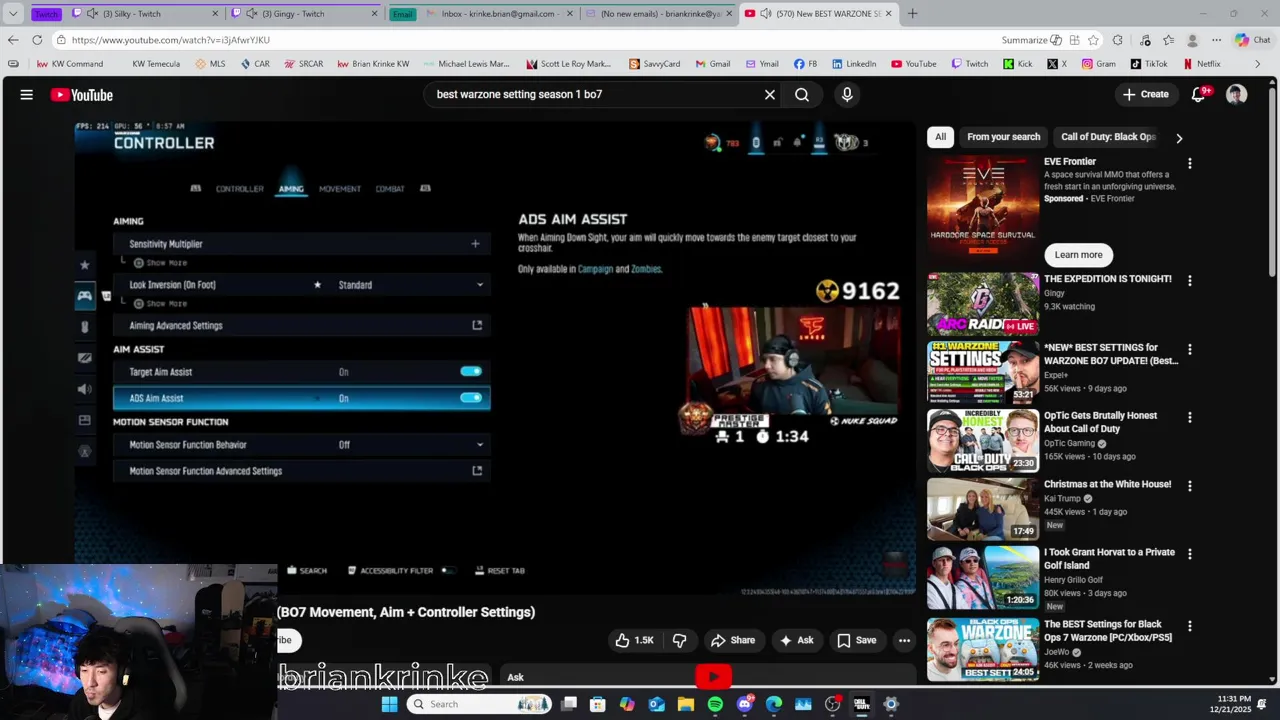The height and width of the screenshot is (720, 1280).
Task: Open options for The Expedition Is Tonight video
Action: [x=1189, y=281]
